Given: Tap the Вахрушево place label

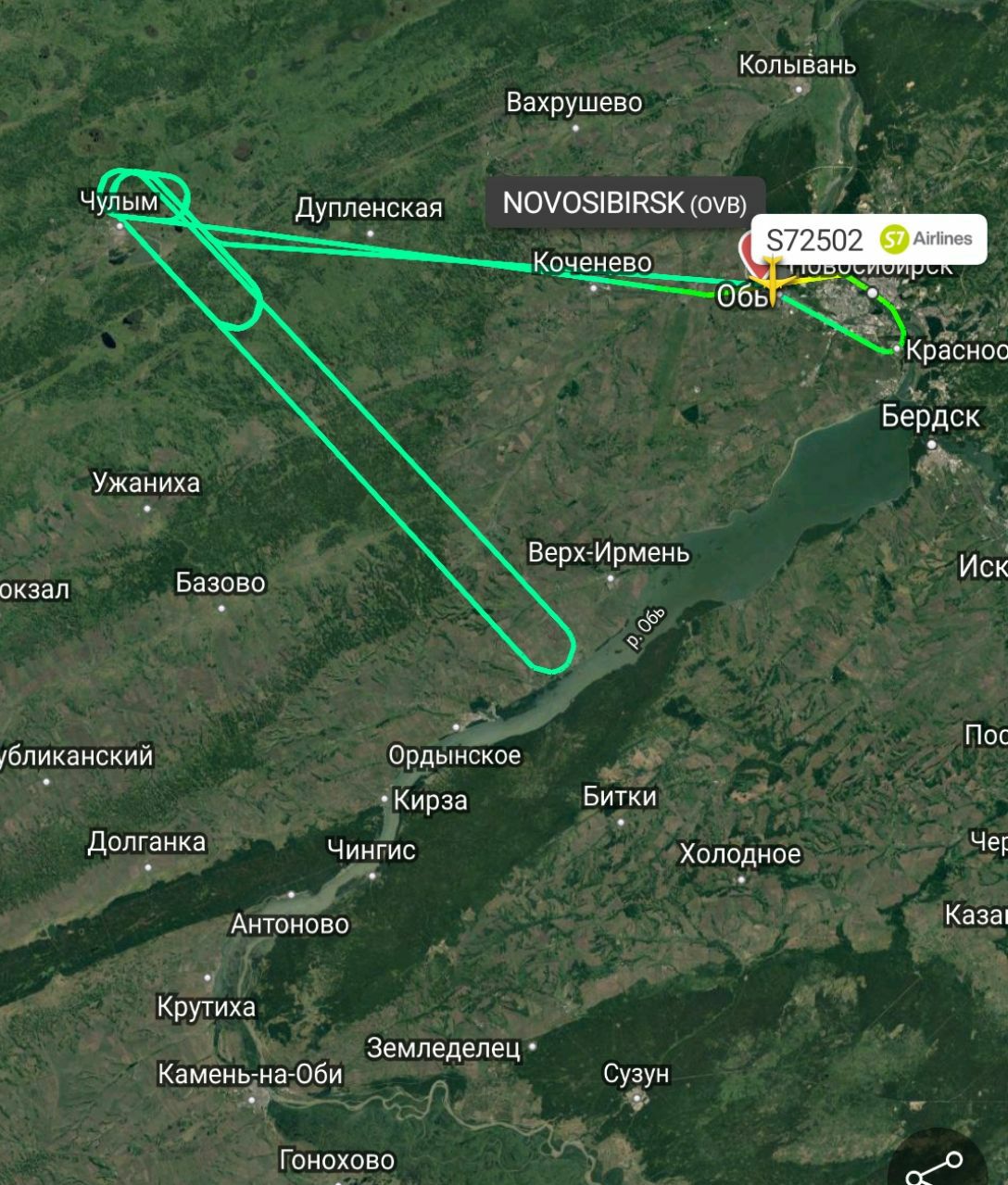Looking at the screenshot, I should coord(574,102).
